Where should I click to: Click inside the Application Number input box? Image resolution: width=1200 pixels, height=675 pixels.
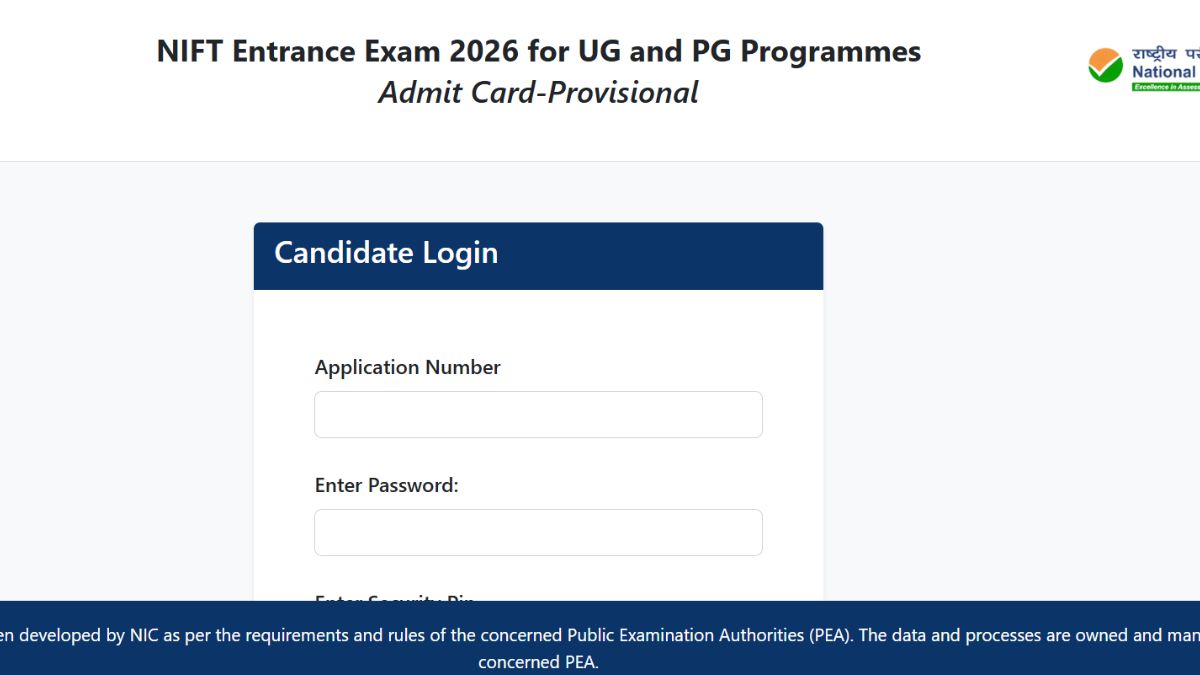538,414
